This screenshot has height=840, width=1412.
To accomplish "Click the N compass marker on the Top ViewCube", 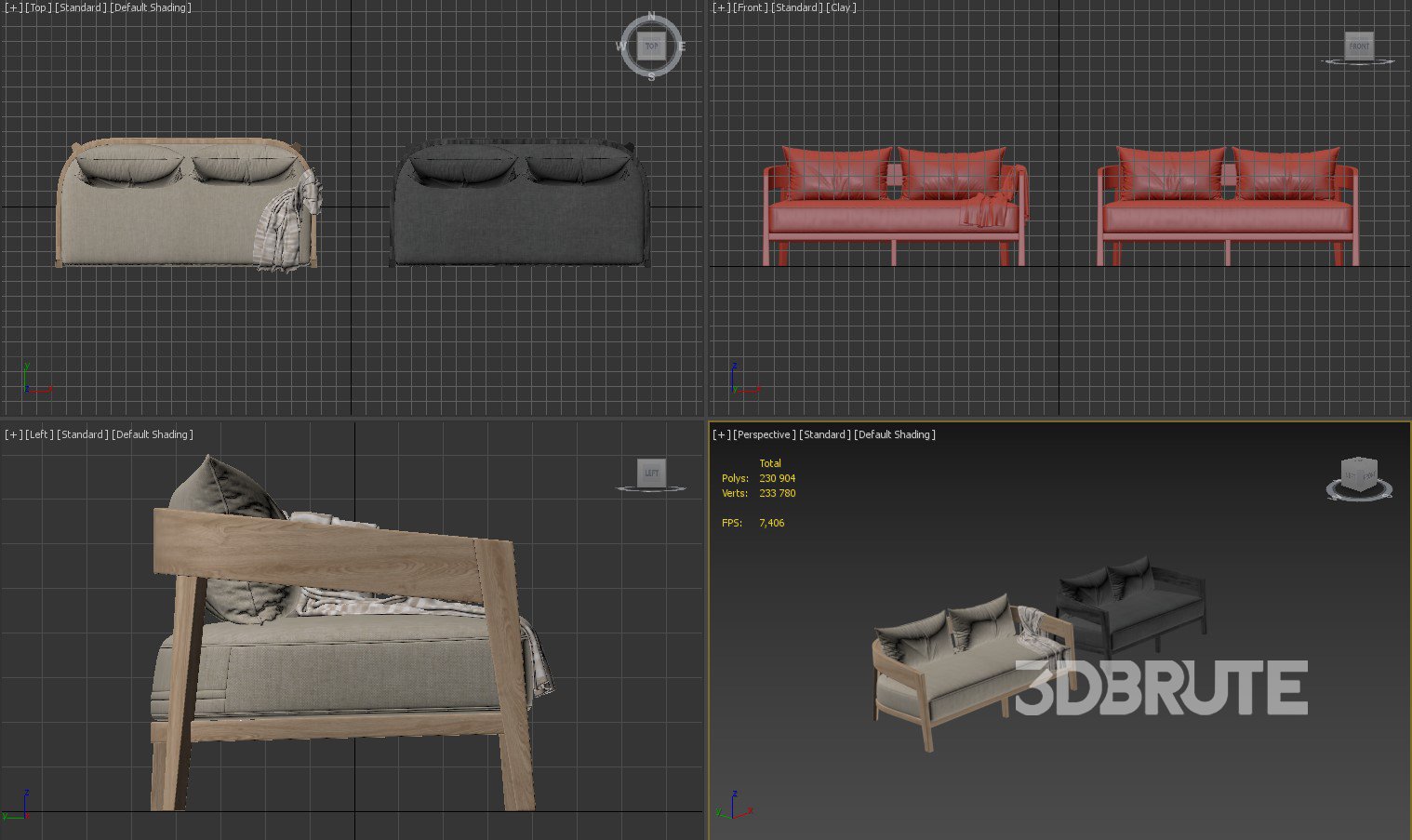I will pos(651,17).
